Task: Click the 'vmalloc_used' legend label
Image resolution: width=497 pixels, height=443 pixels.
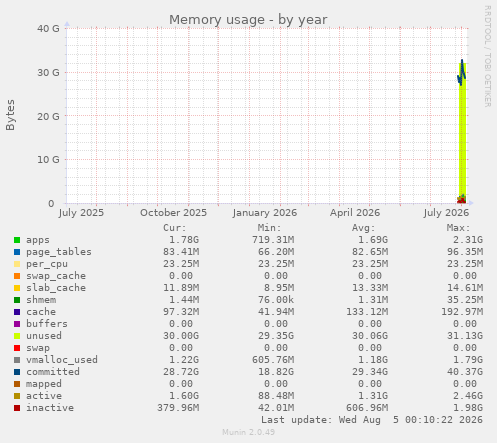Action: [62, 360]
